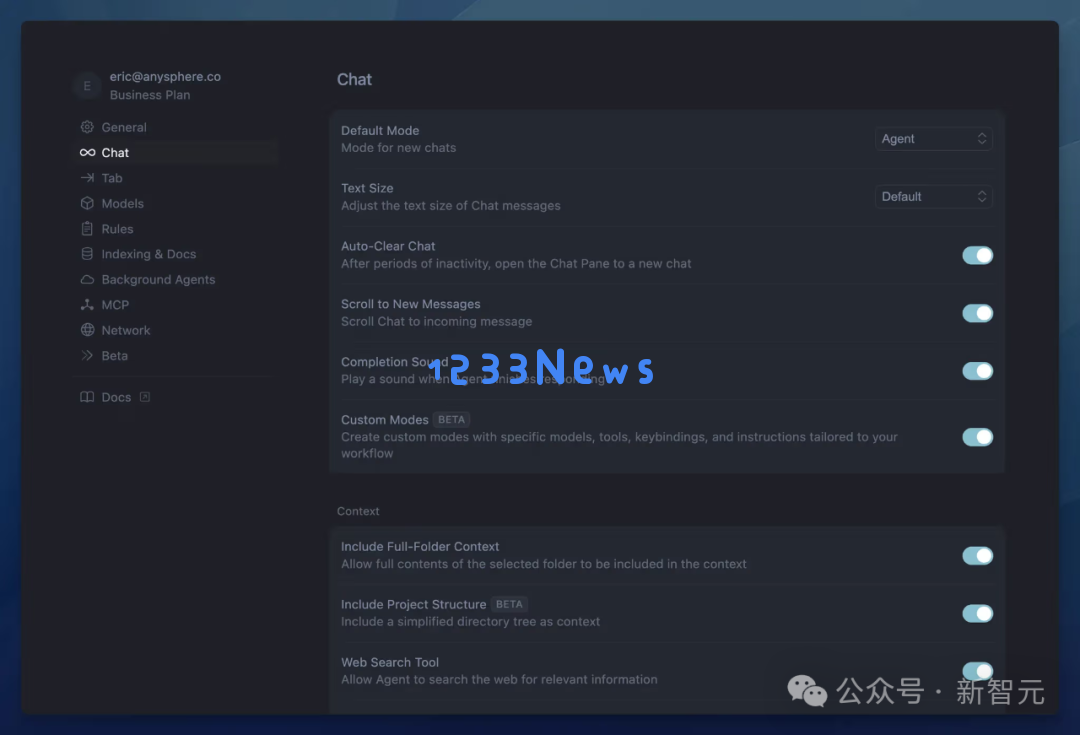Click the Web Search Tool title
The height and width of the screenshot is (735, 1080).
coord(390,662)
